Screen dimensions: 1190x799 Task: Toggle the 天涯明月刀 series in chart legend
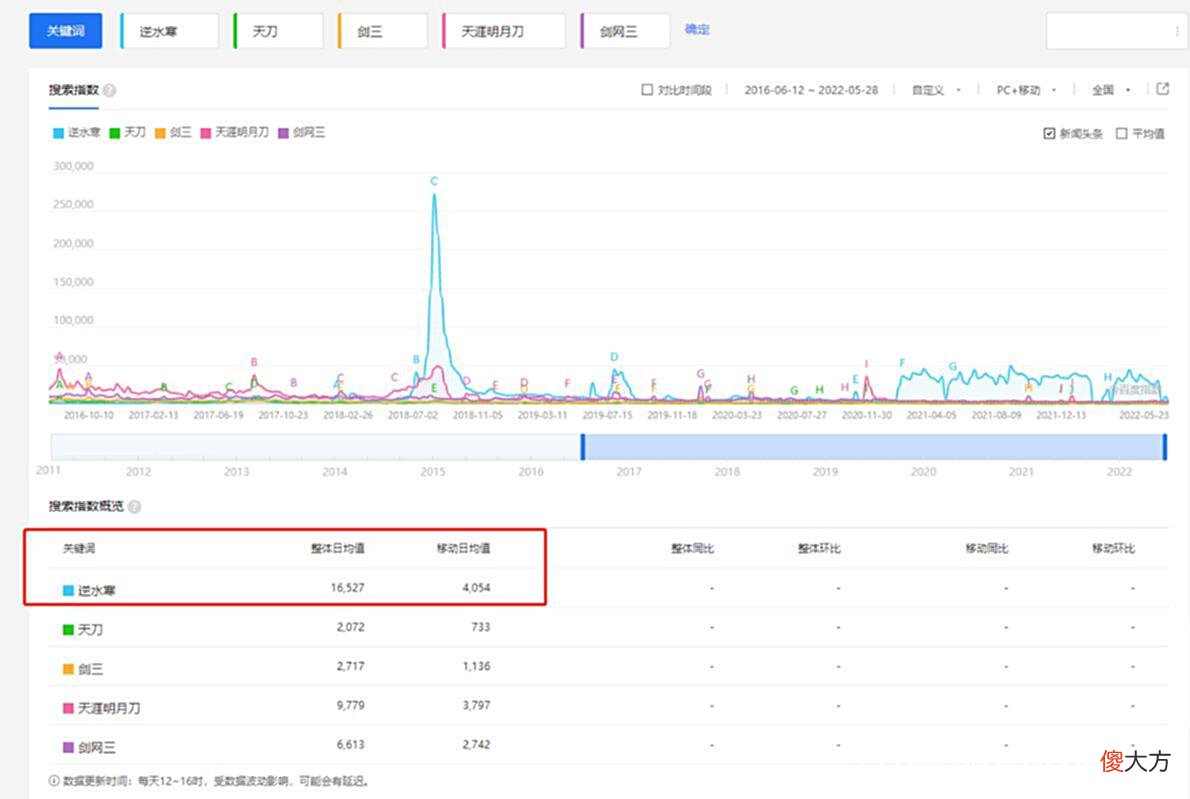tap(234, 132)
